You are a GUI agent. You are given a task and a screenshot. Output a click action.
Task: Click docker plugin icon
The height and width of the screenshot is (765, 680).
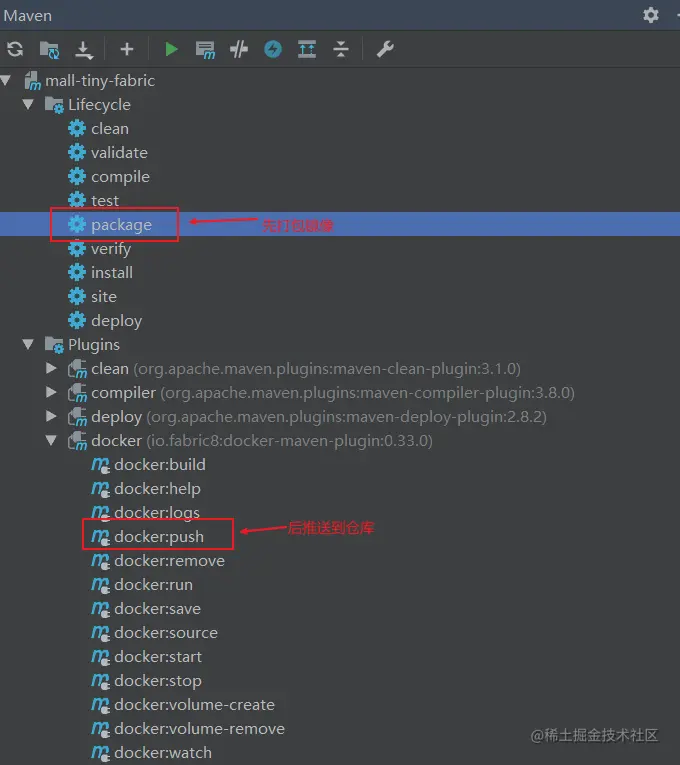(x=77, y=441)
